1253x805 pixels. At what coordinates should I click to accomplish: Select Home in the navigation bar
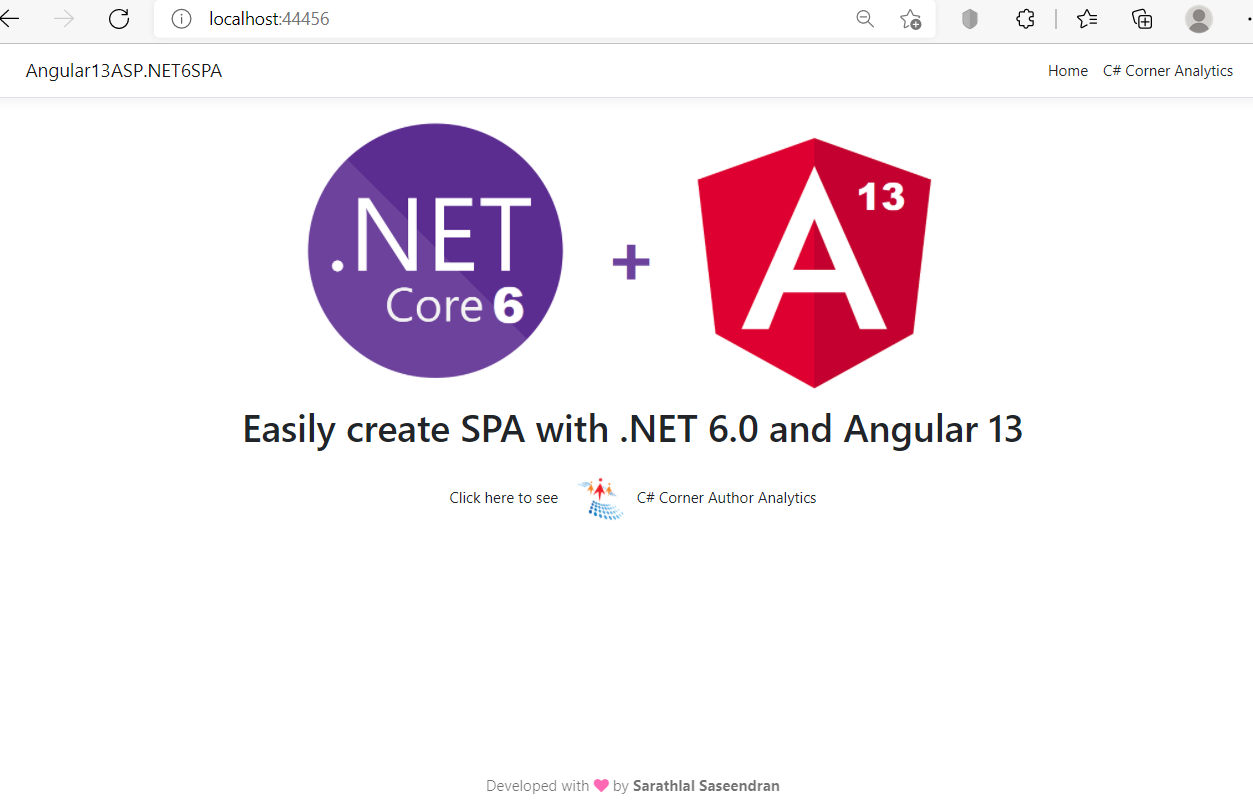click(x=1067, y=70)
